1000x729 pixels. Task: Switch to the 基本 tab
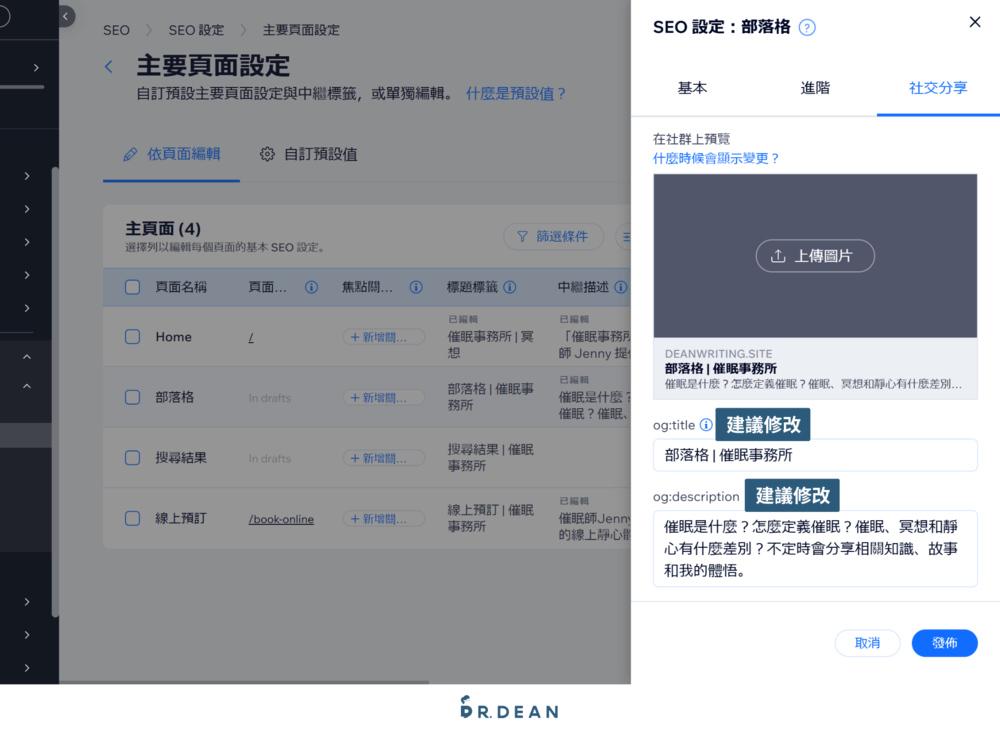pos(692,88)
